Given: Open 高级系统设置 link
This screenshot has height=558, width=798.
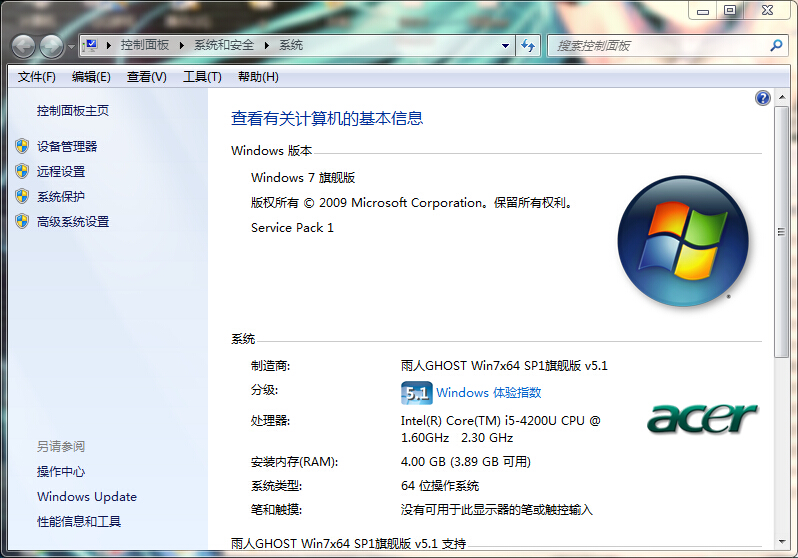Looking at the screenshot, I should (73, 221).
